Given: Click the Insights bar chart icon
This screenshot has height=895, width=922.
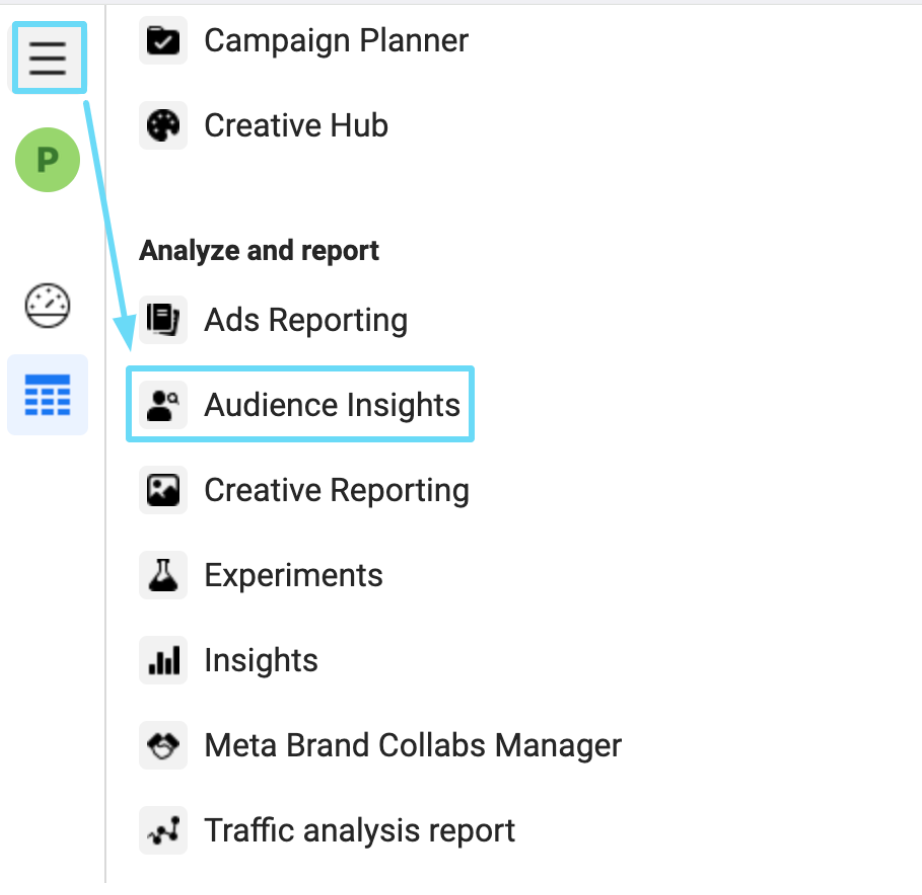Looking at the screenshot, I should coord(163,660).
